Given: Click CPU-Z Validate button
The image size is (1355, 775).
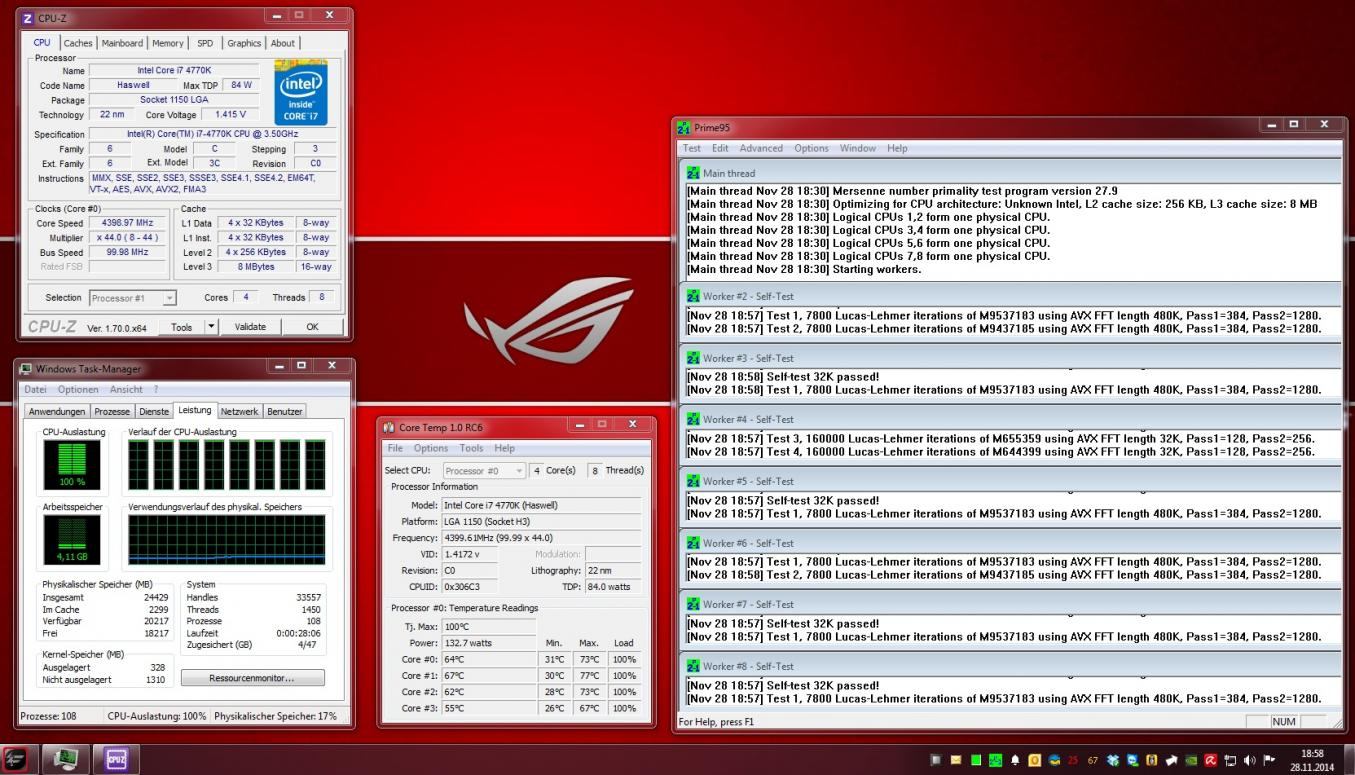Looking at the screenshot, I should click(250, 326).
